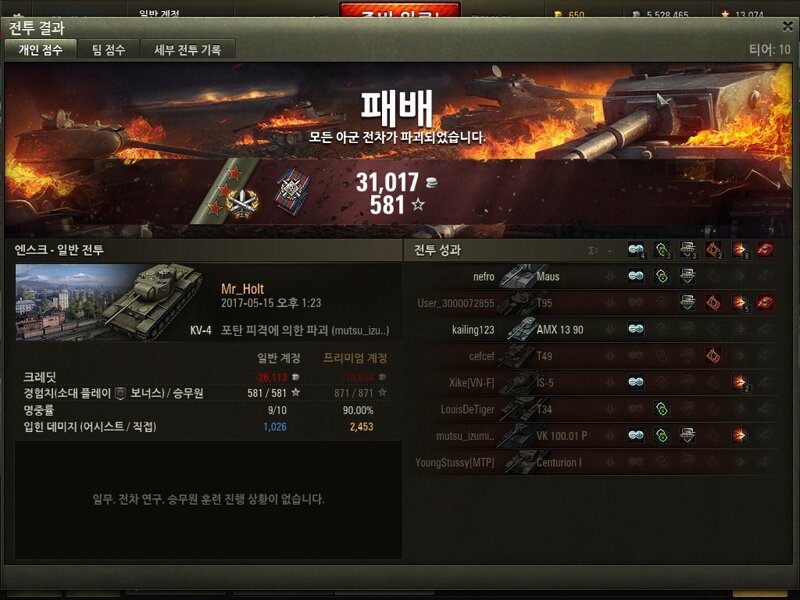Screen dimensions: 800x600
Task: Select the nefro Maus row
Action: (x=593, y=277)
